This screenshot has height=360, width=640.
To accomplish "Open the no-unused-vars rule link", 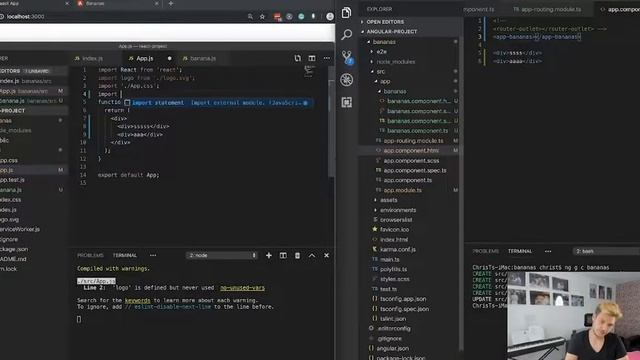I will [x=242, y=288].
